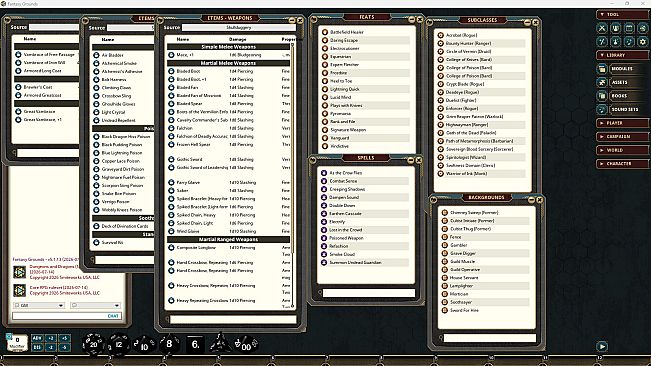This screenshot has width=651, height=366.
Task: Expand the Character sidebar section
Action: (x=622, y=164)
